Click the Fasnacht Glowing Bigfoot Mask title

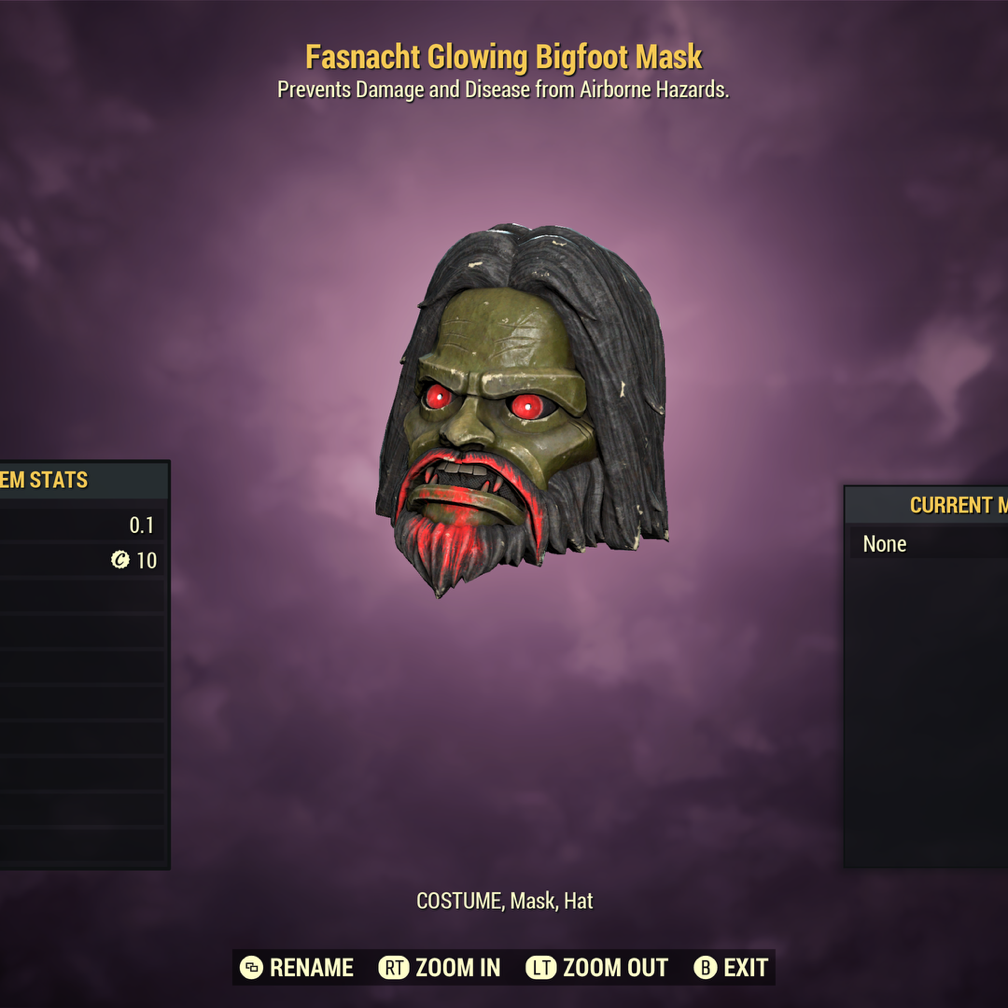(503, 57)
